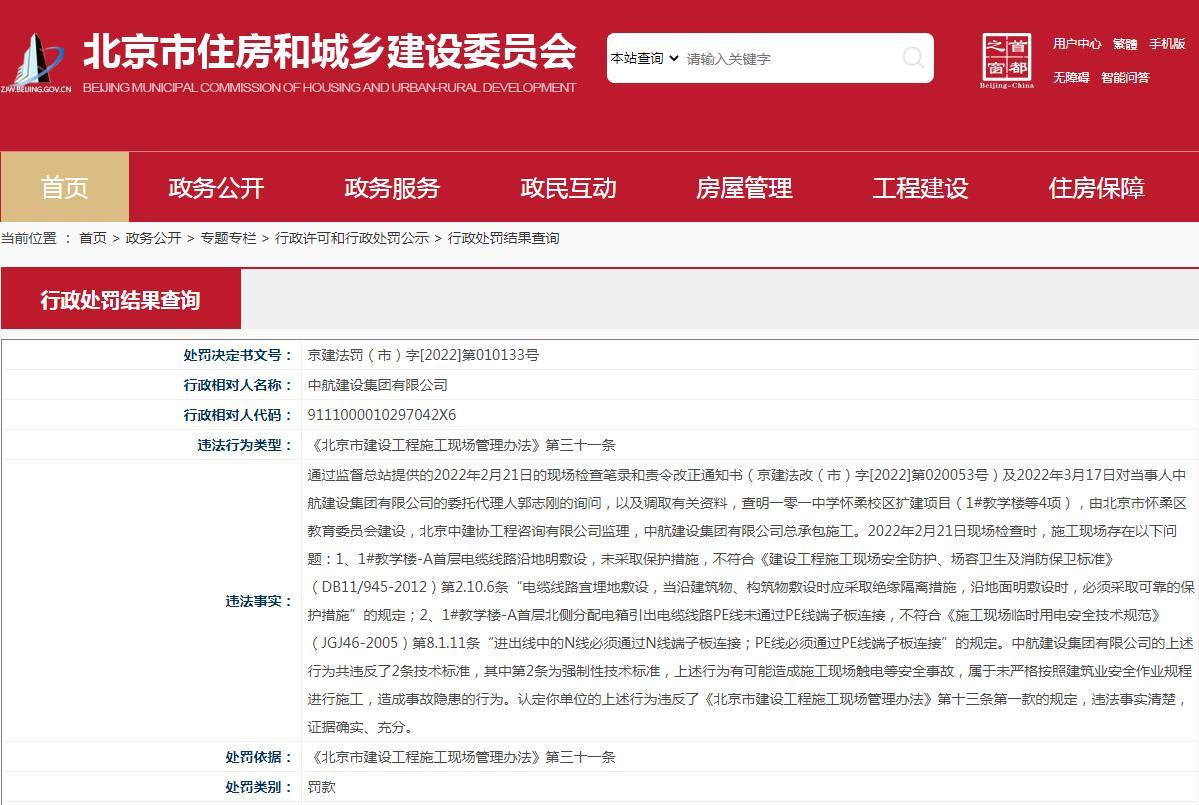Click the 处罚类别 value 罚款
Screen dimensions: 1199x805
click(321, 787)
